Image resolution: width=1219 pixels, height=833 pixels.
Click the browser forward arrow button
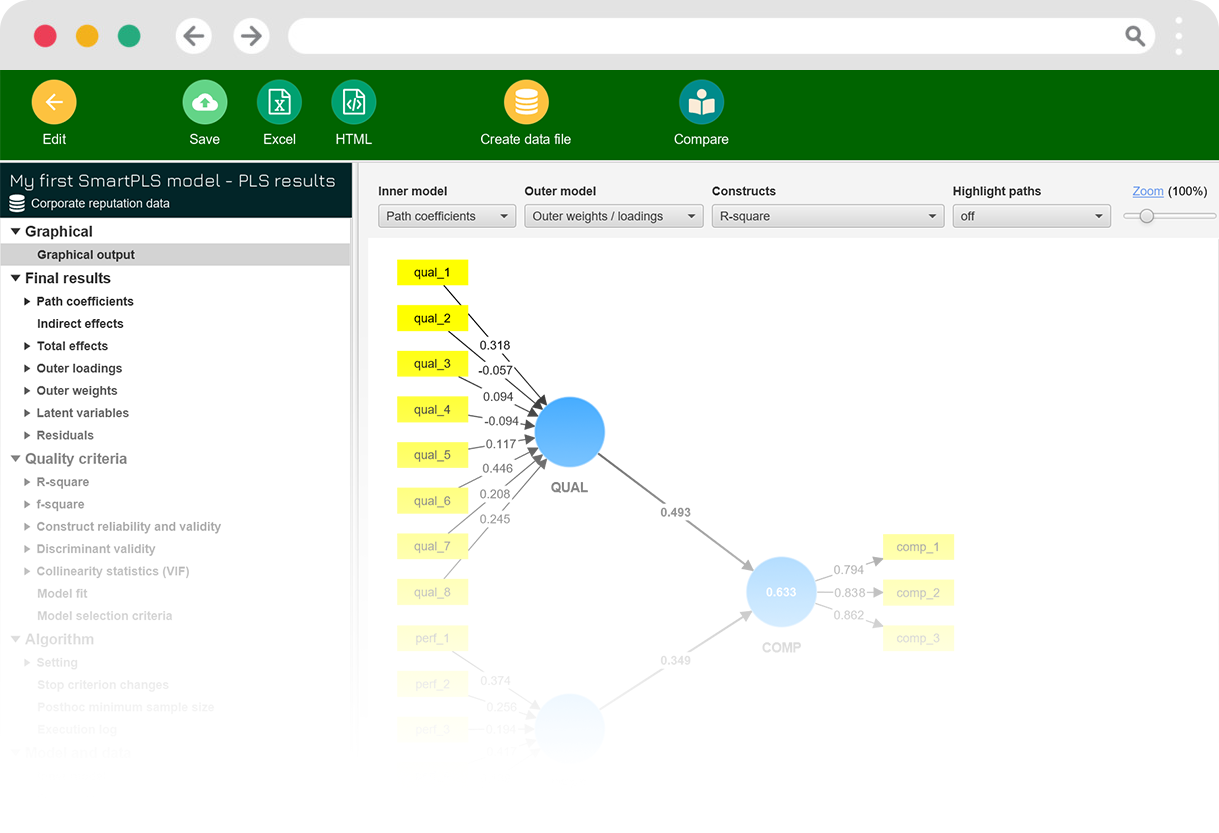click(251, 37)
